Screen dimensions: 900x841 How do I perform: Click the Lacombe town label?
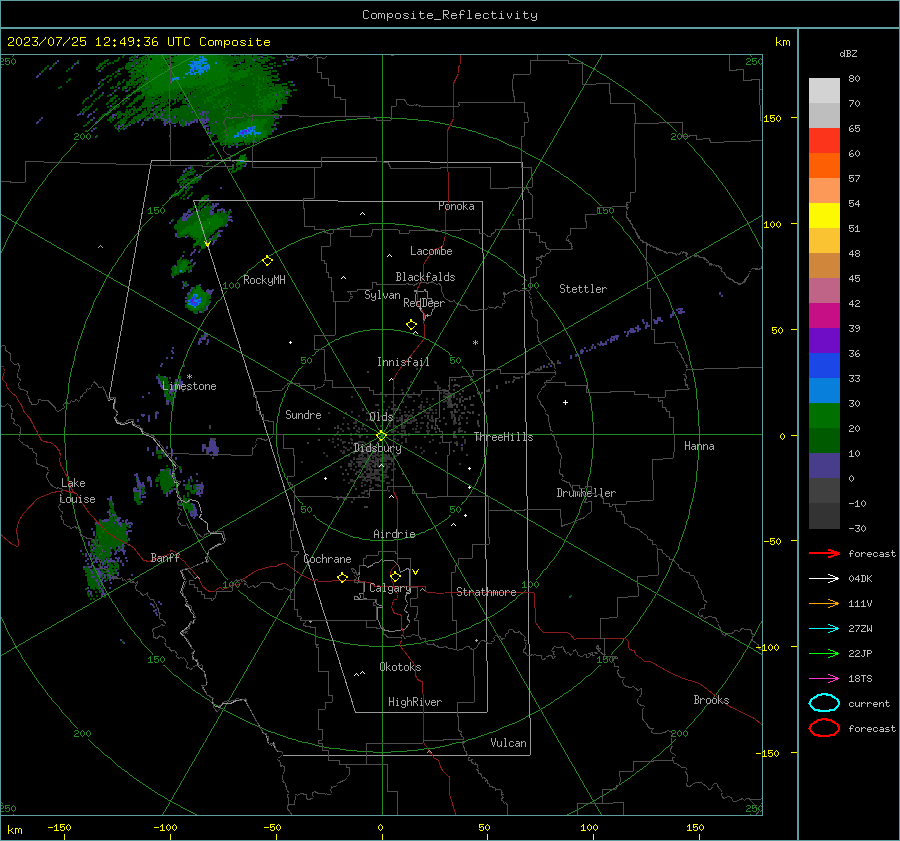tap(431, 251)
